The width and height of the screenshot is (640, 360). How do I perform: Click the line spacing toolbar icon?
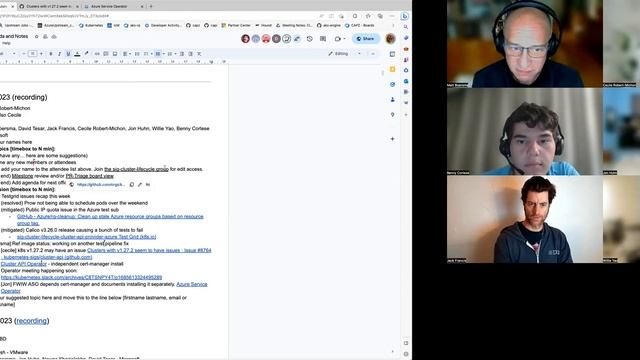pyautogui.click(x=137, y=54)
